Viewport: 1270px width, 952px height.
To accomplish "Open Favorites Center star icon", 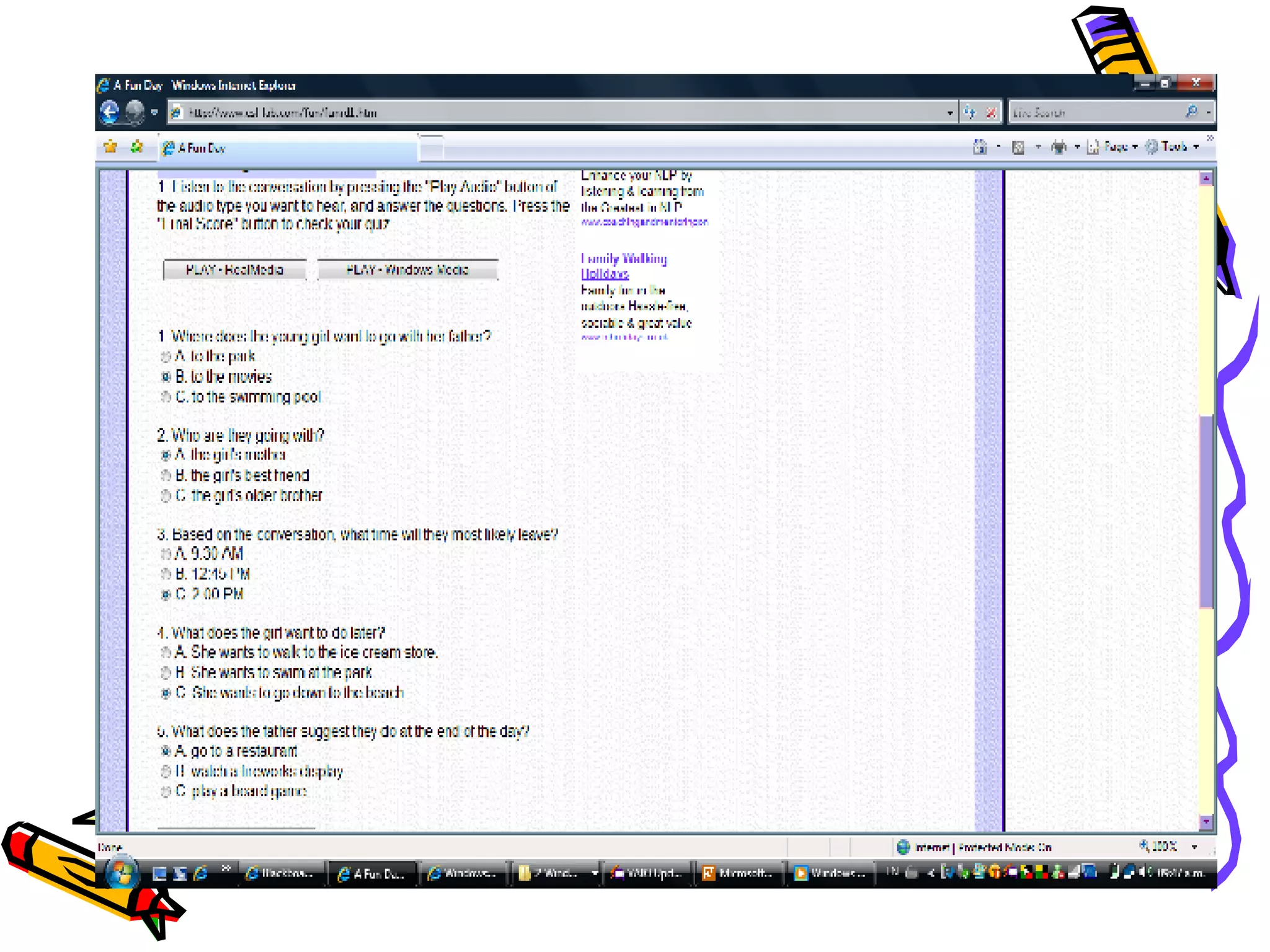I will click(x=111, y=147).
